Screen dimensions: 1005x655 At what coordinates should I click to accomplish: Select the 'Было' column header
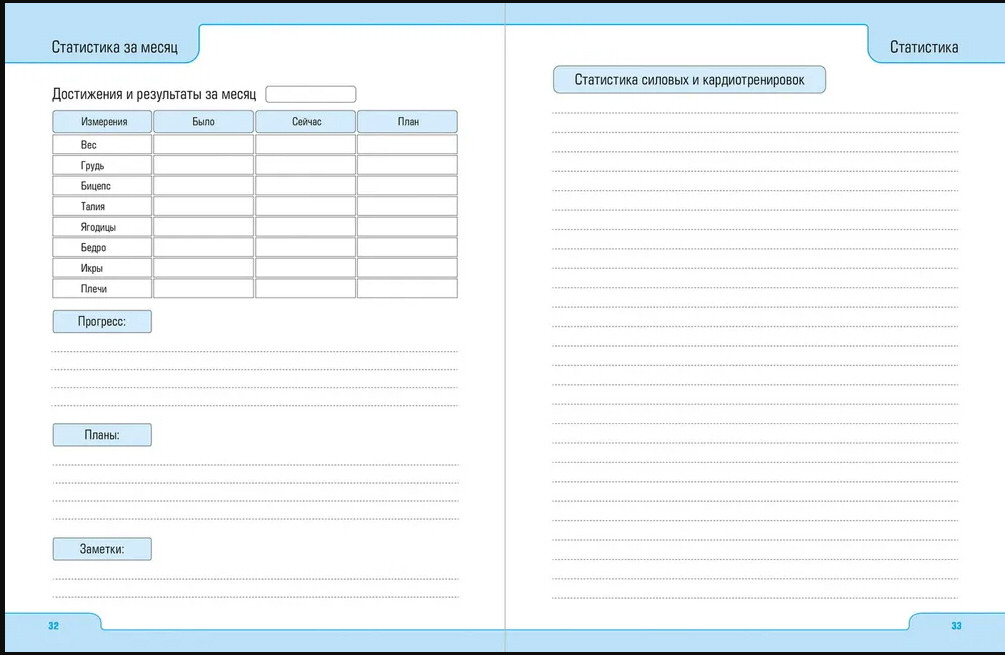point(203,122)
